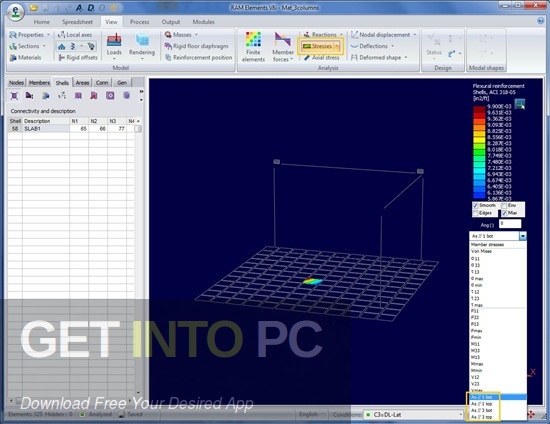Open the Rendering options tool
This screenshot has height=424, width=550.
coord(142,46)
